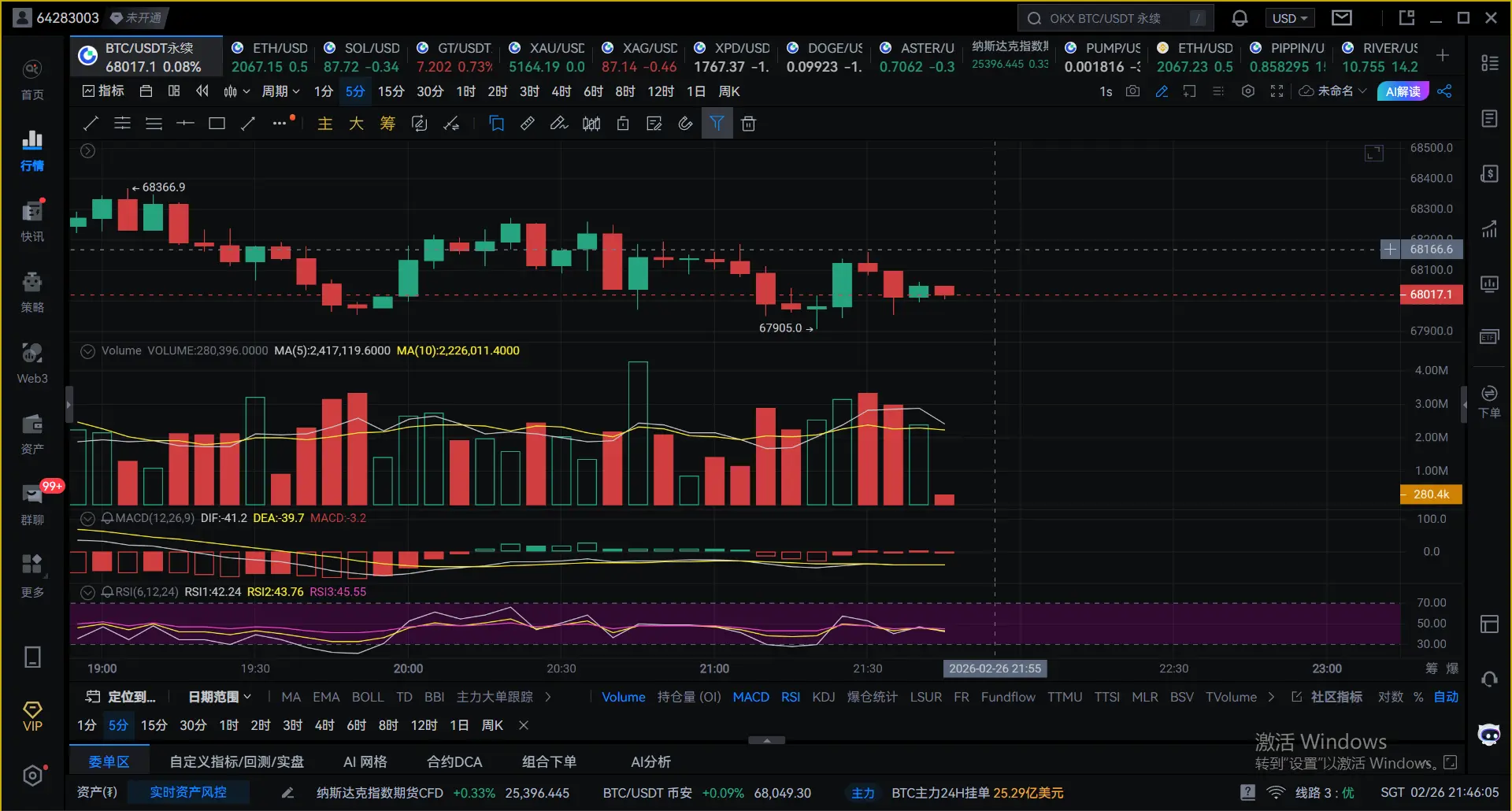Open more drawing tools ellipsis
Screen dimensions: 1512x811
[x=280, y=124]
